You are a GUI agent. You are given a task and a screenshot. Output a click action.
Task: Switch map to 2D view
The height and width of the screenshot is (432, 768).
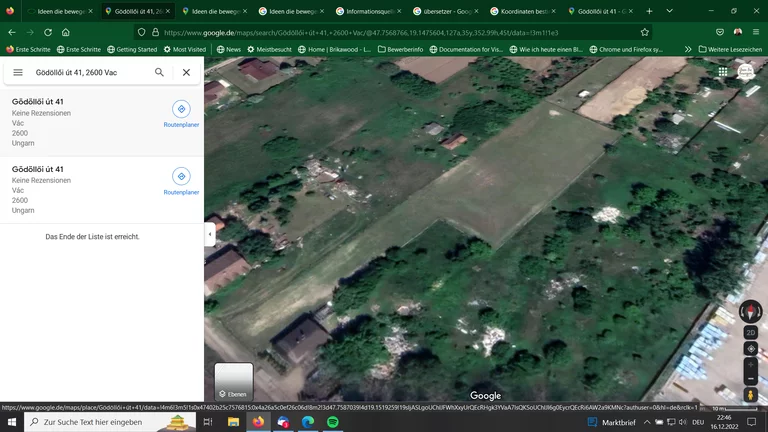pos(750,333)
